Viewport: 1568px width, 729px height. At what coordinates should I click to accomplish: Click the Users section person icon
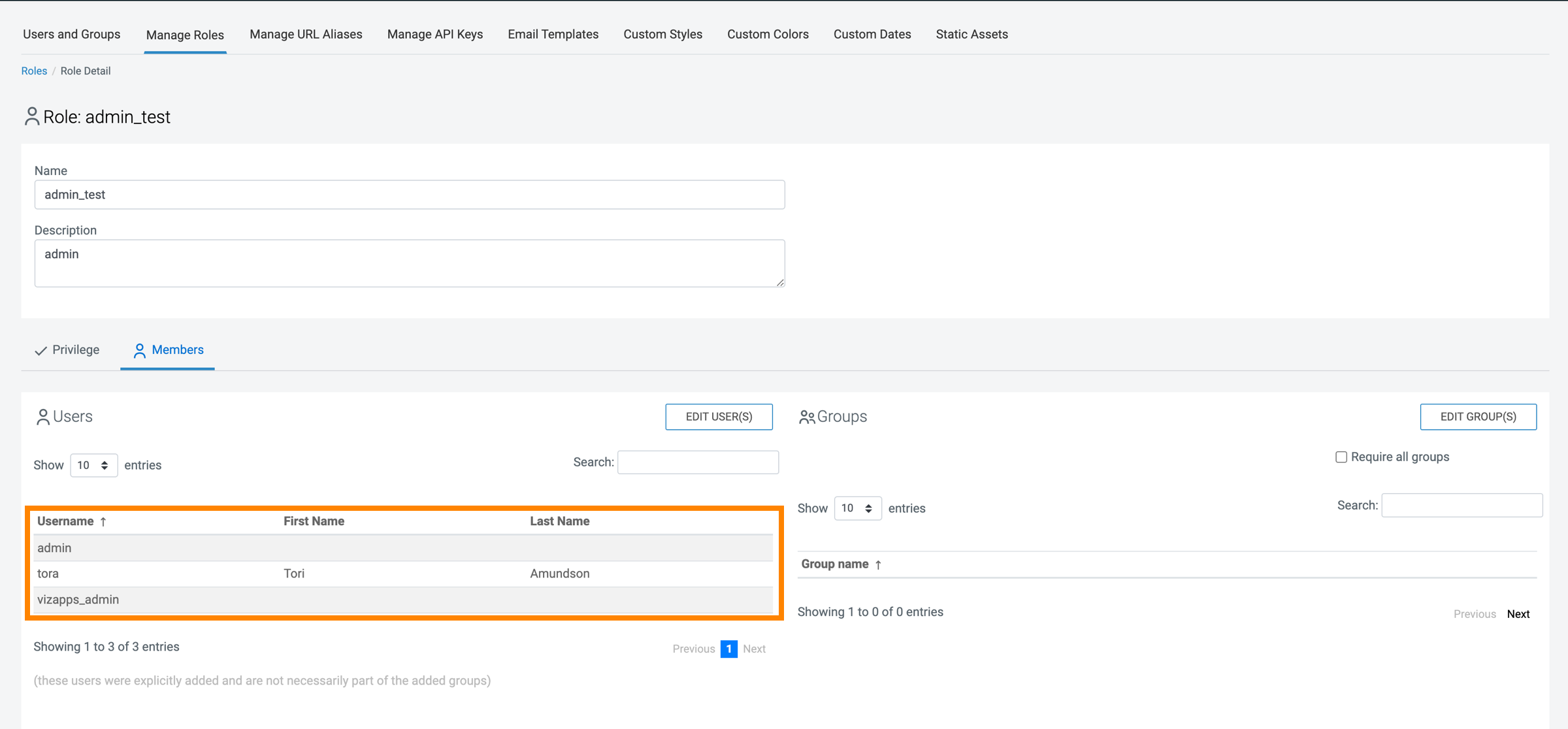(x=43, y=417)
